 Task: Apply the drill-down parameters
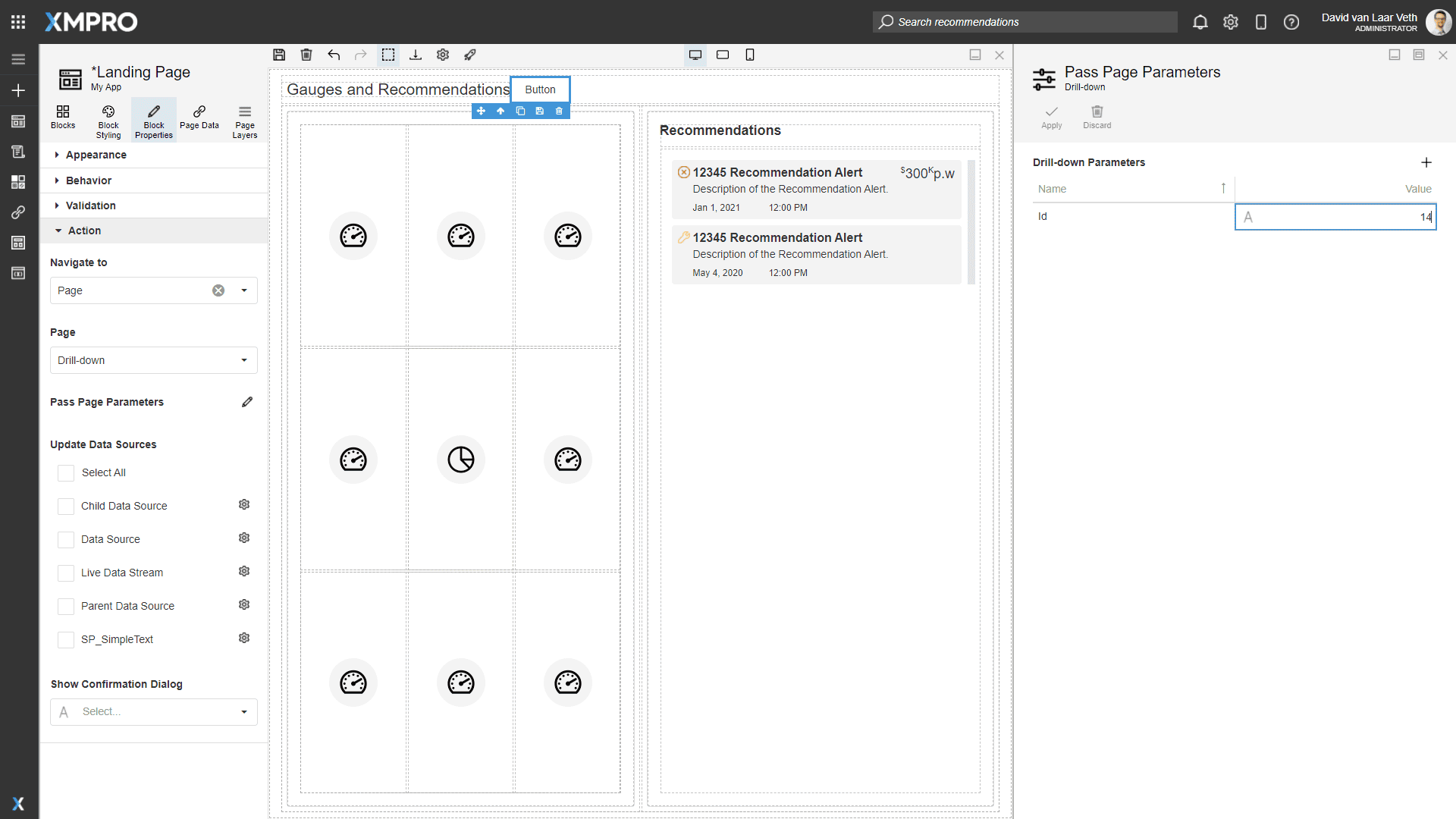1051,117
